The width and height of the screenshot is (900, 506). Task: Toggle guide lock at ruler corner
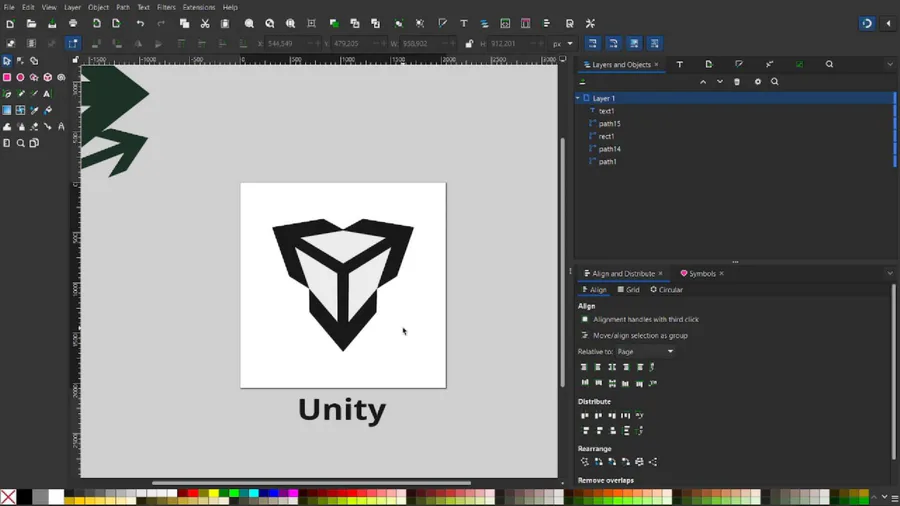click(75, 60)
